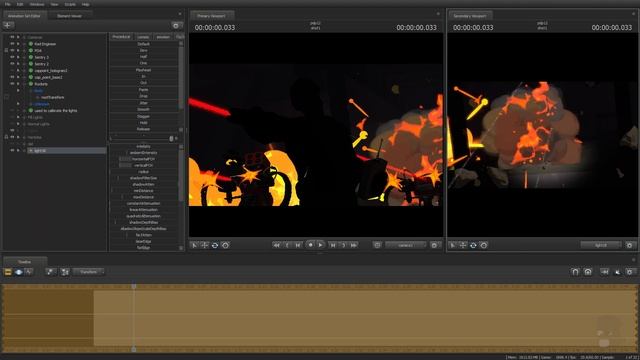Open the File menu

click(7, 4)
